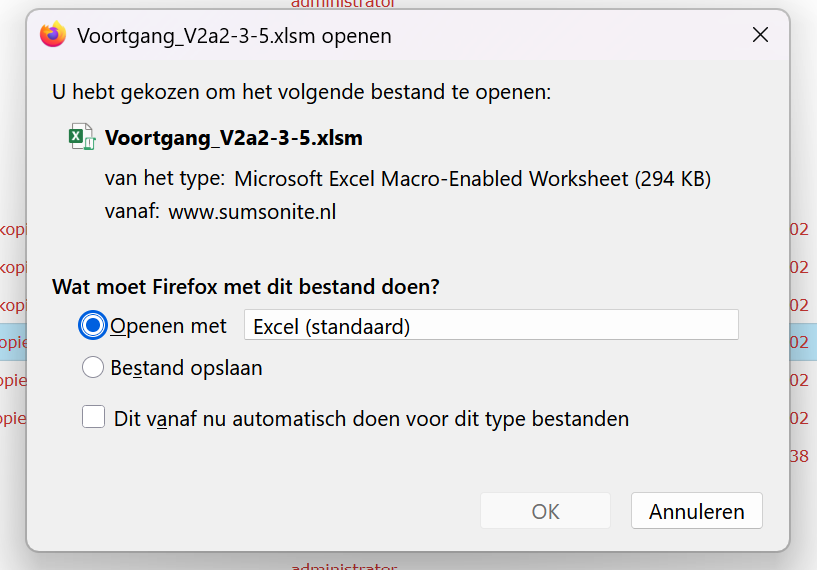Enable 'Dit vanaf nu automatisch doen' checkbox
This screenshot has height=570, width=817.
tap(94, 418)
